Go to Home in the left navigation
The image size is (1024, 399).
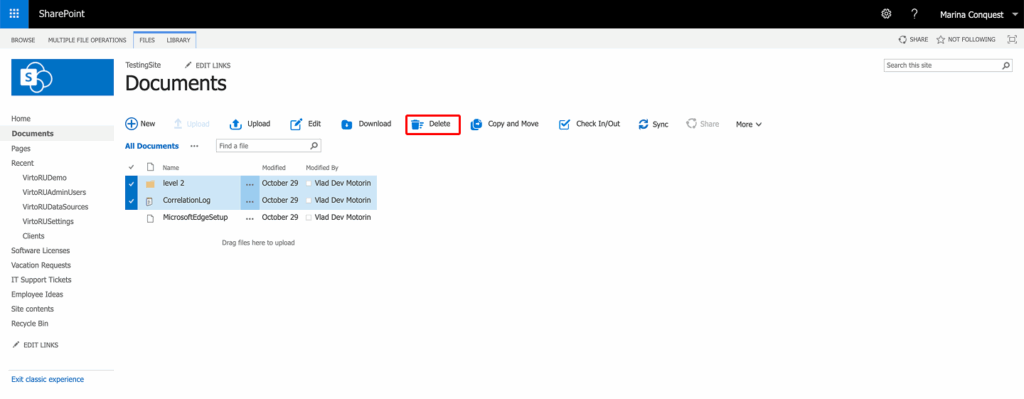[x=21, y=119]
